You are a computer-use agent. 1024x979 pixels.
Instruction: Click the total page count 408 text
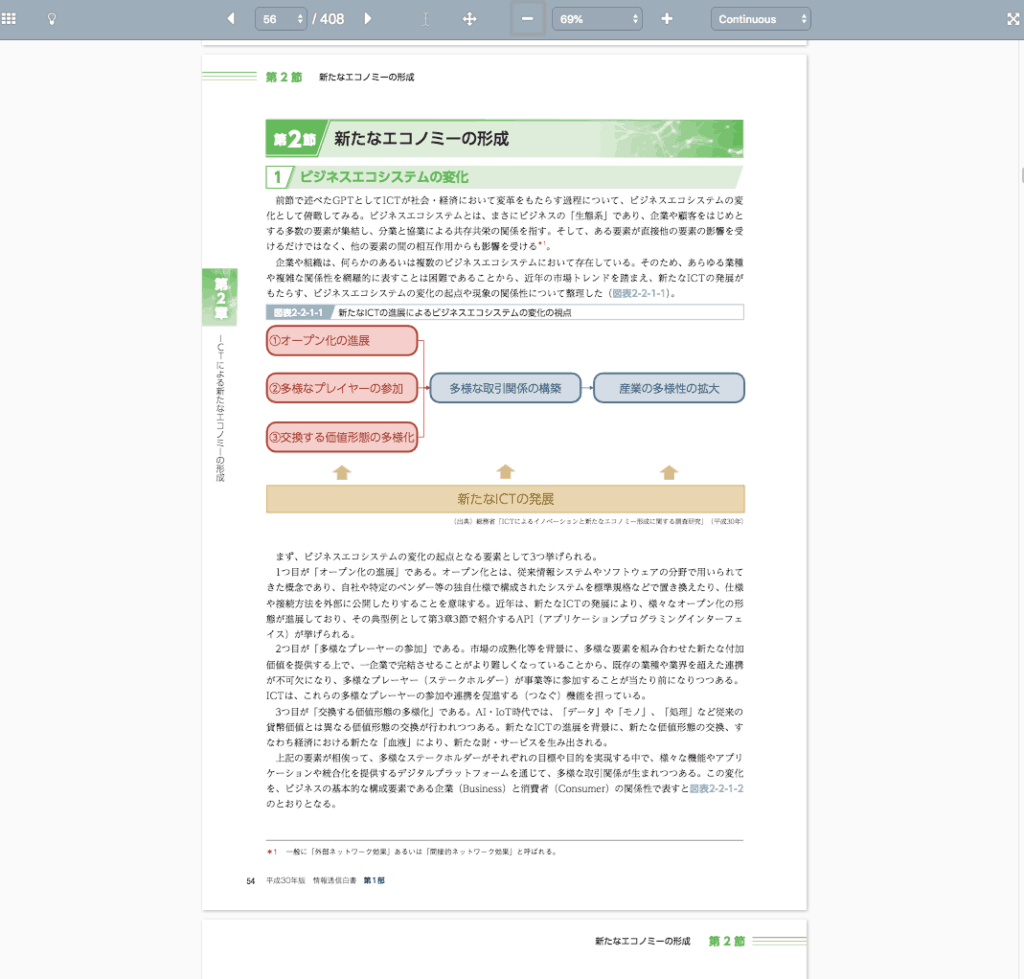pyautogui.click(x=332, y=19)
